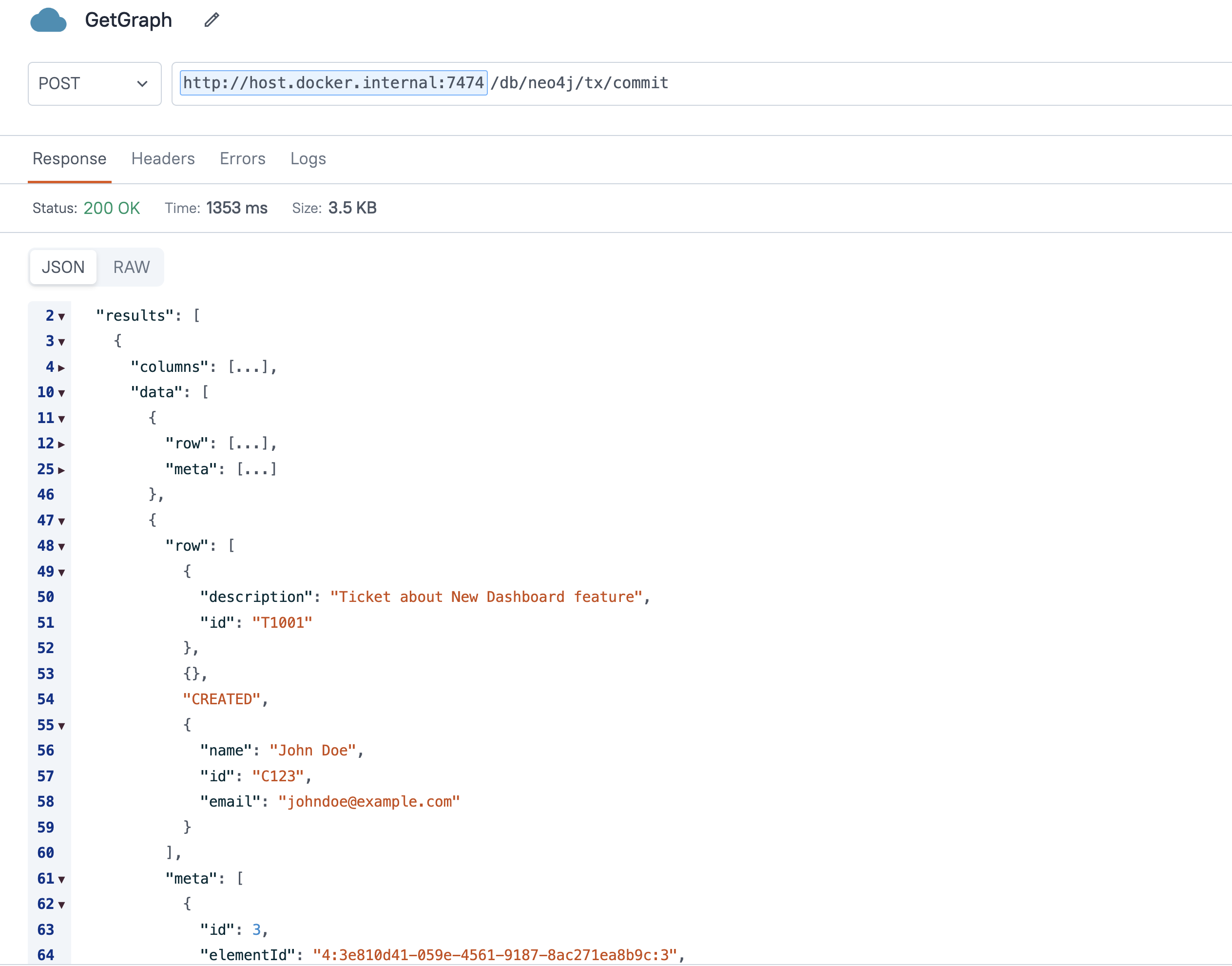Click the 200 OK status text
The width and height of the screenshot is (1232, 966).
(112, 208)
